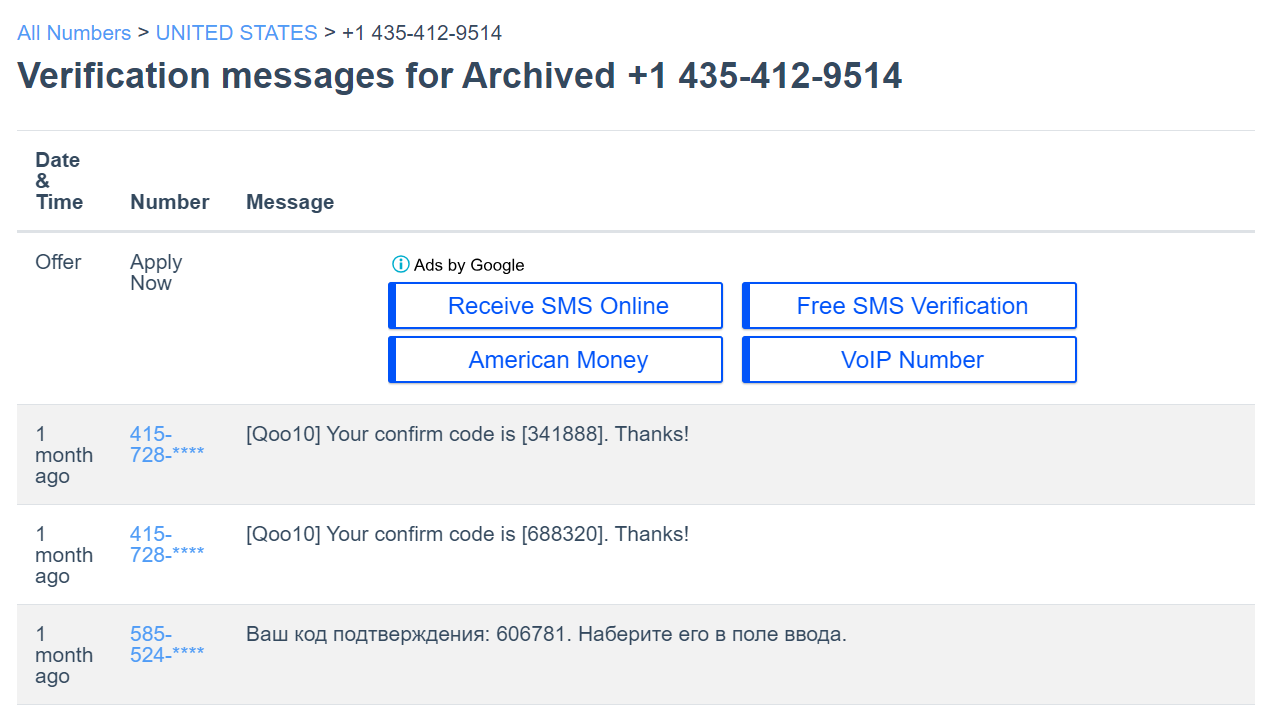Viewport: 1279px width, 710px height.
Task: Open the VoIP Number ad
Action: pos(908,359)
